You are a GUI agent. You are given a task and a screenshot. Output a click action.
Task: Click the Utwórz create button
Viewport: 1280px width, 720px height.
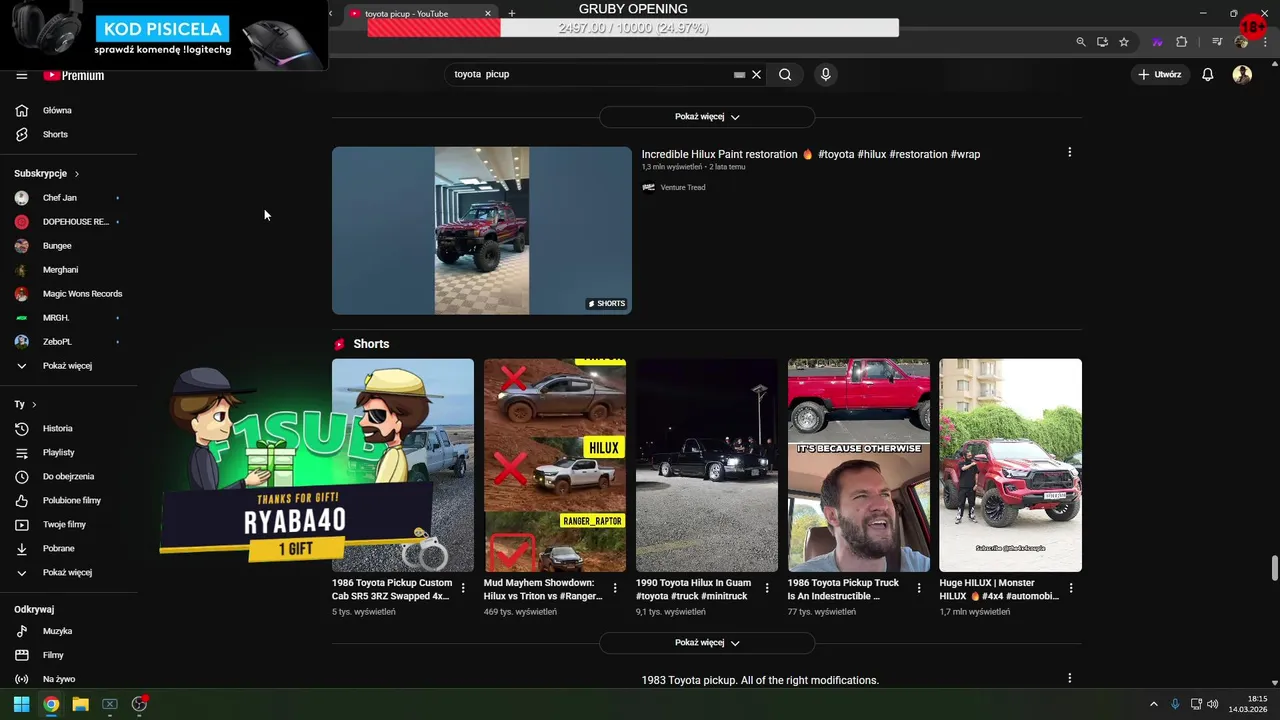pos(1160,74)
